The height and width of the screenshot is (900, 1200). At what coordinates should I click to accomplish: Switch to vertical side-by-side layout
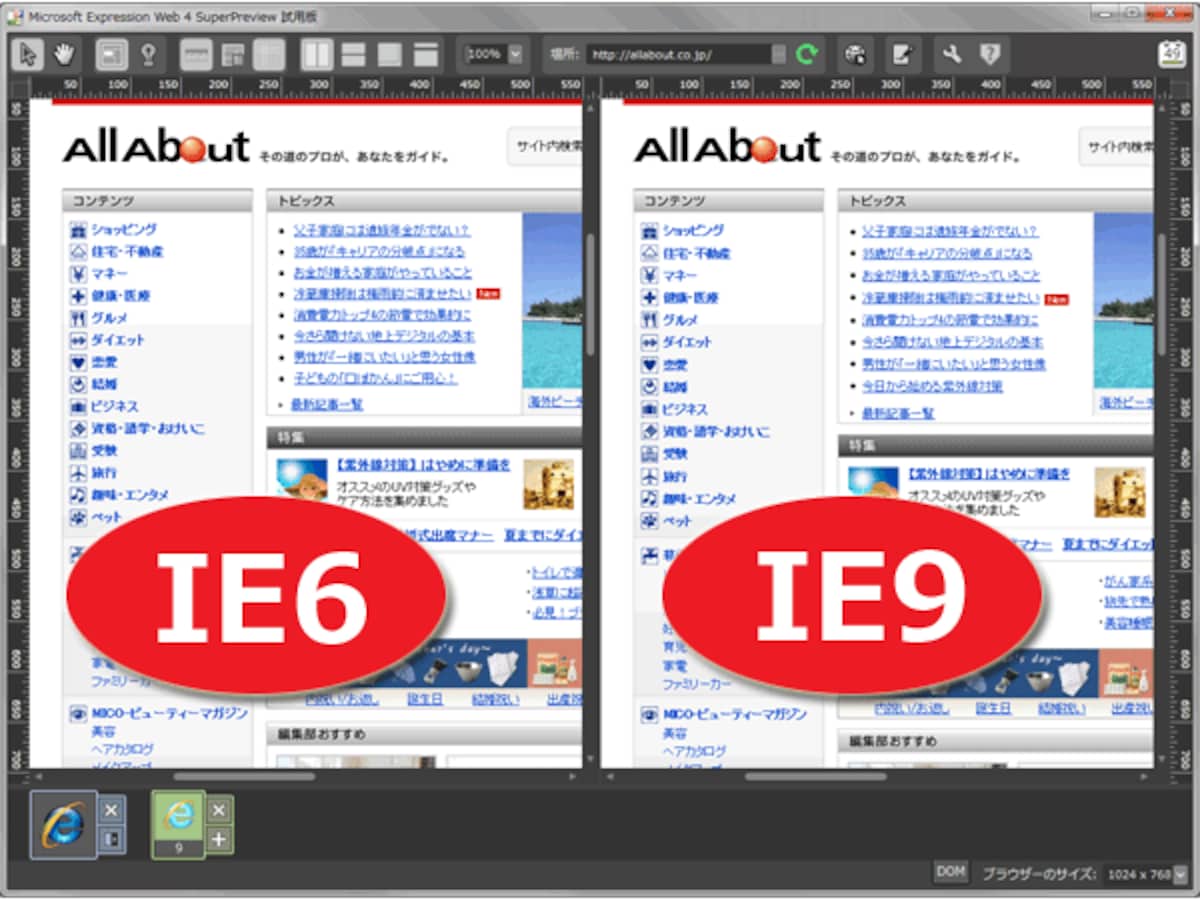point(317,54)
